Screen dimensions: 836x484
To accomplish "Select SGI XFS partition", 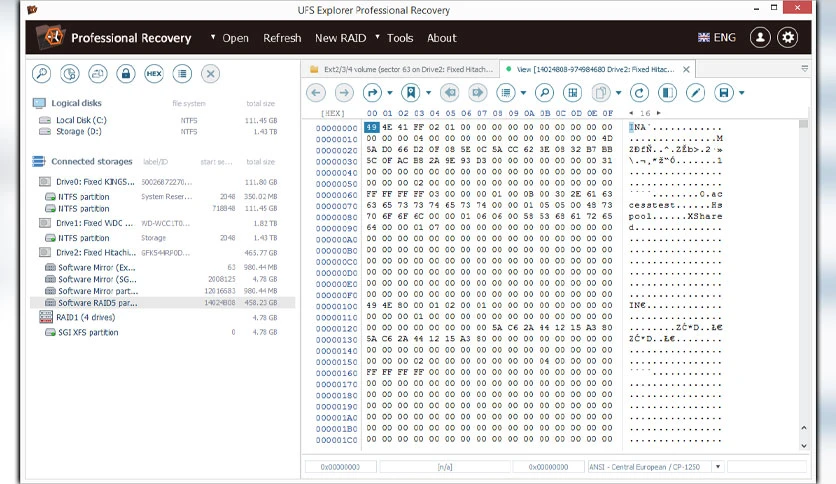I will tap(88, 332).
